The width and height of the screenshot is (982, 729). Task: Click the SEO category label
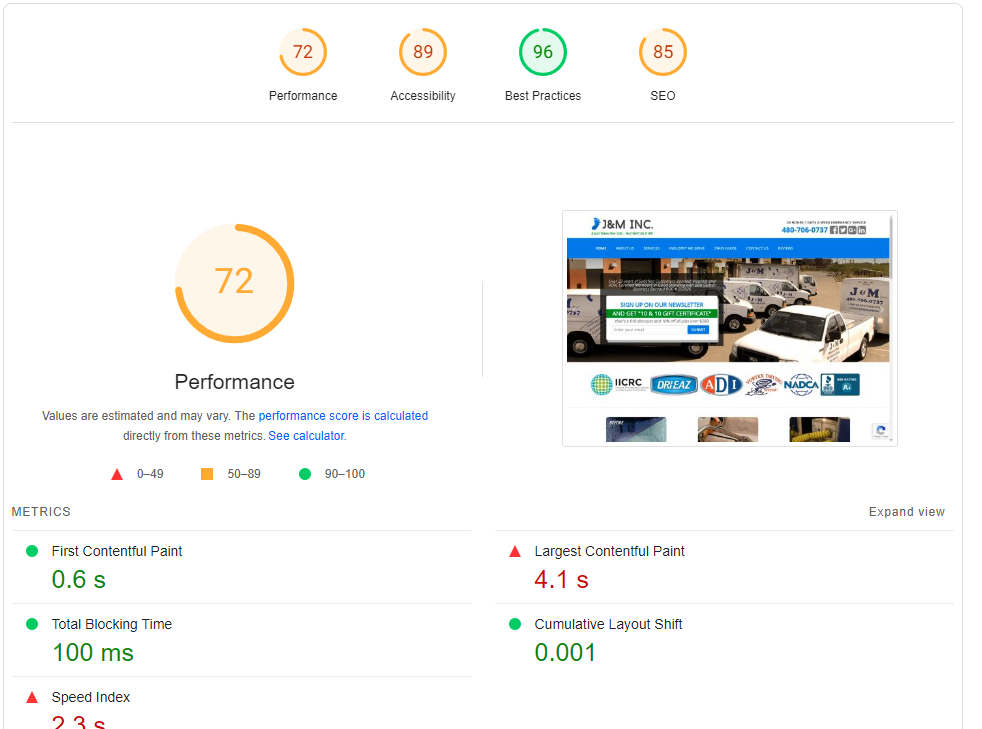coord(663,96)
